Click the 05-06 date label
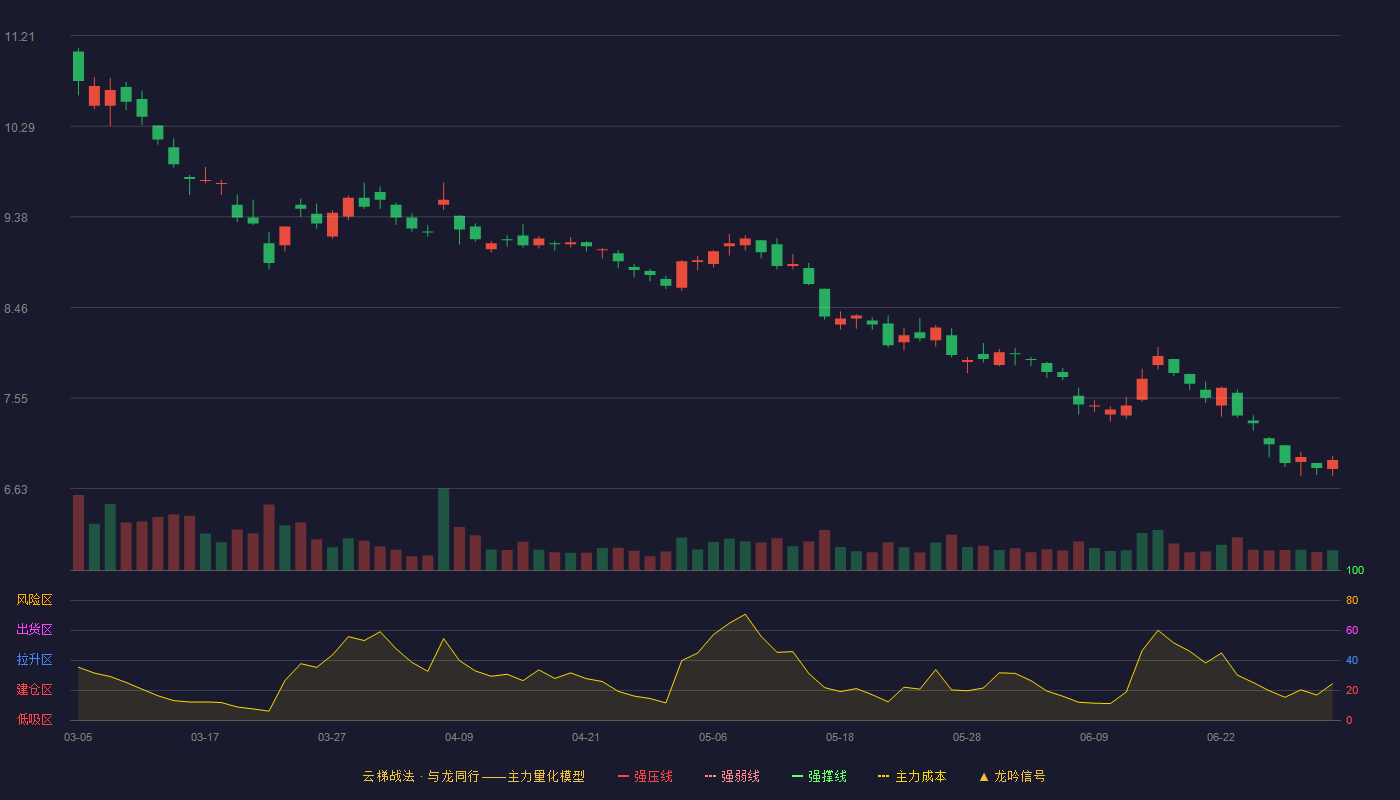 tap(713, 737)
